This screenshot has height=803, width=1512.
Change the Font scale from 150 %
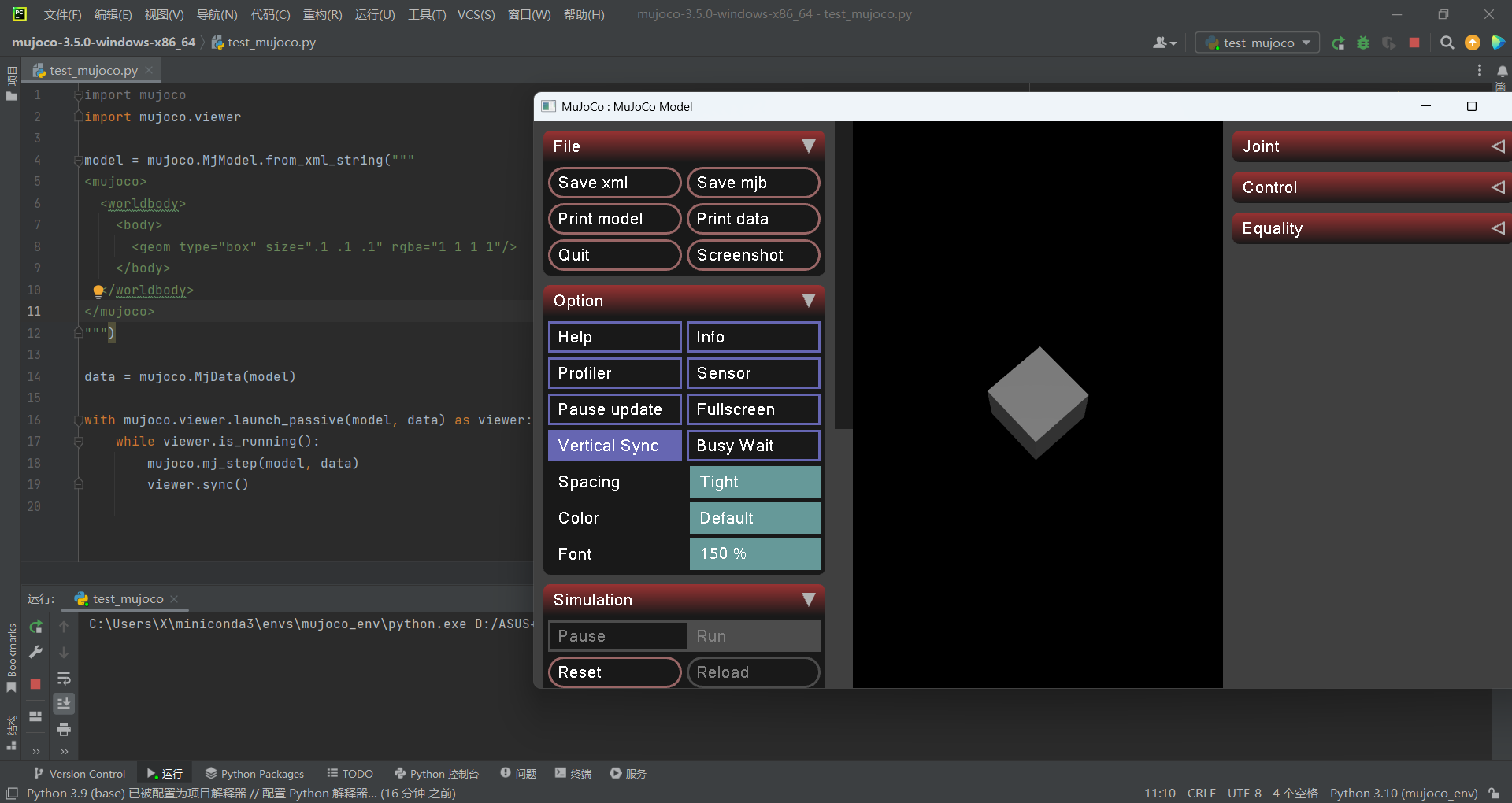(754, 553)
